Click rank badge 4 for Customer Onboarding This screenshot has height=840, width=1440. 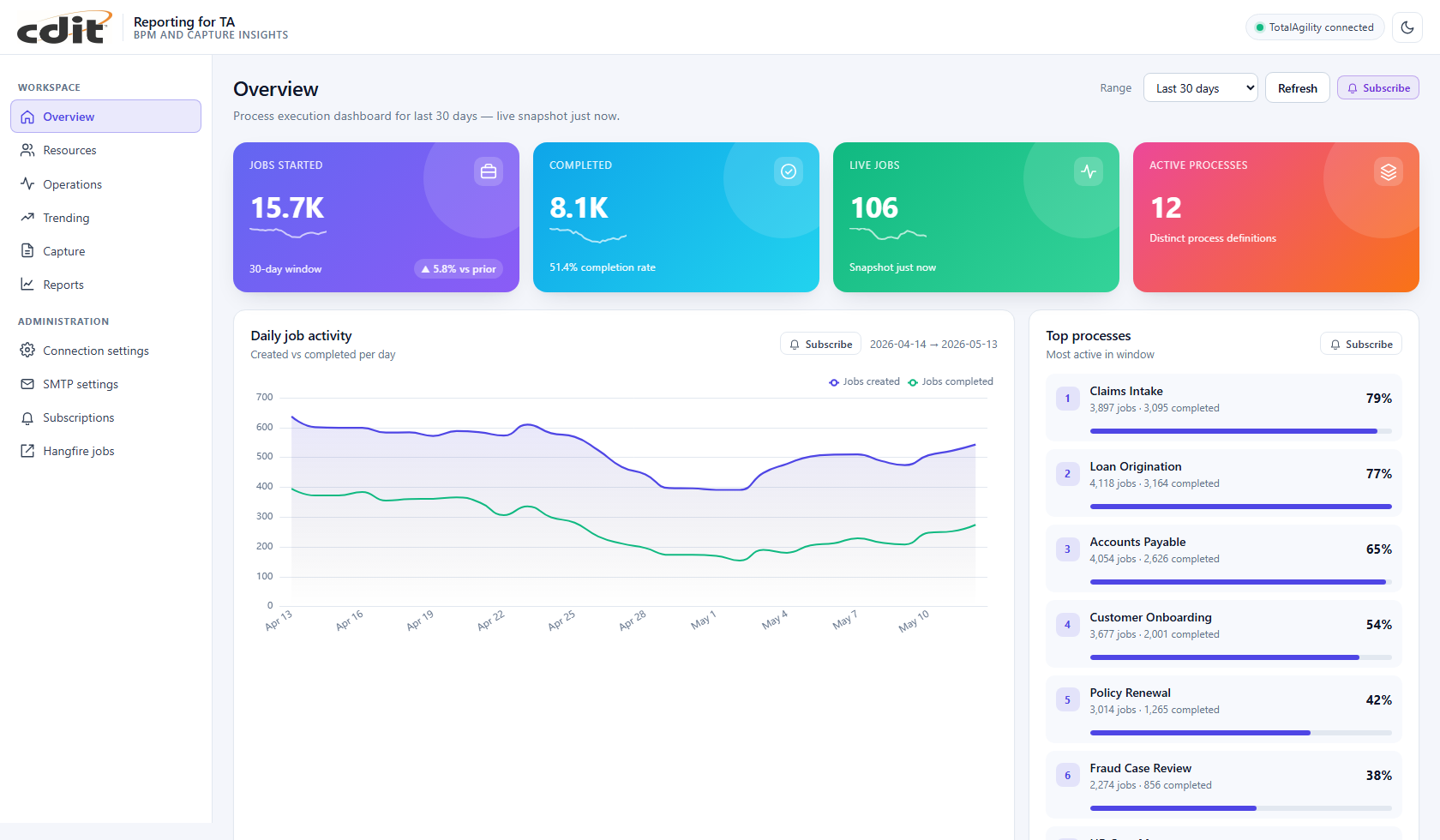coord(1067,625)
